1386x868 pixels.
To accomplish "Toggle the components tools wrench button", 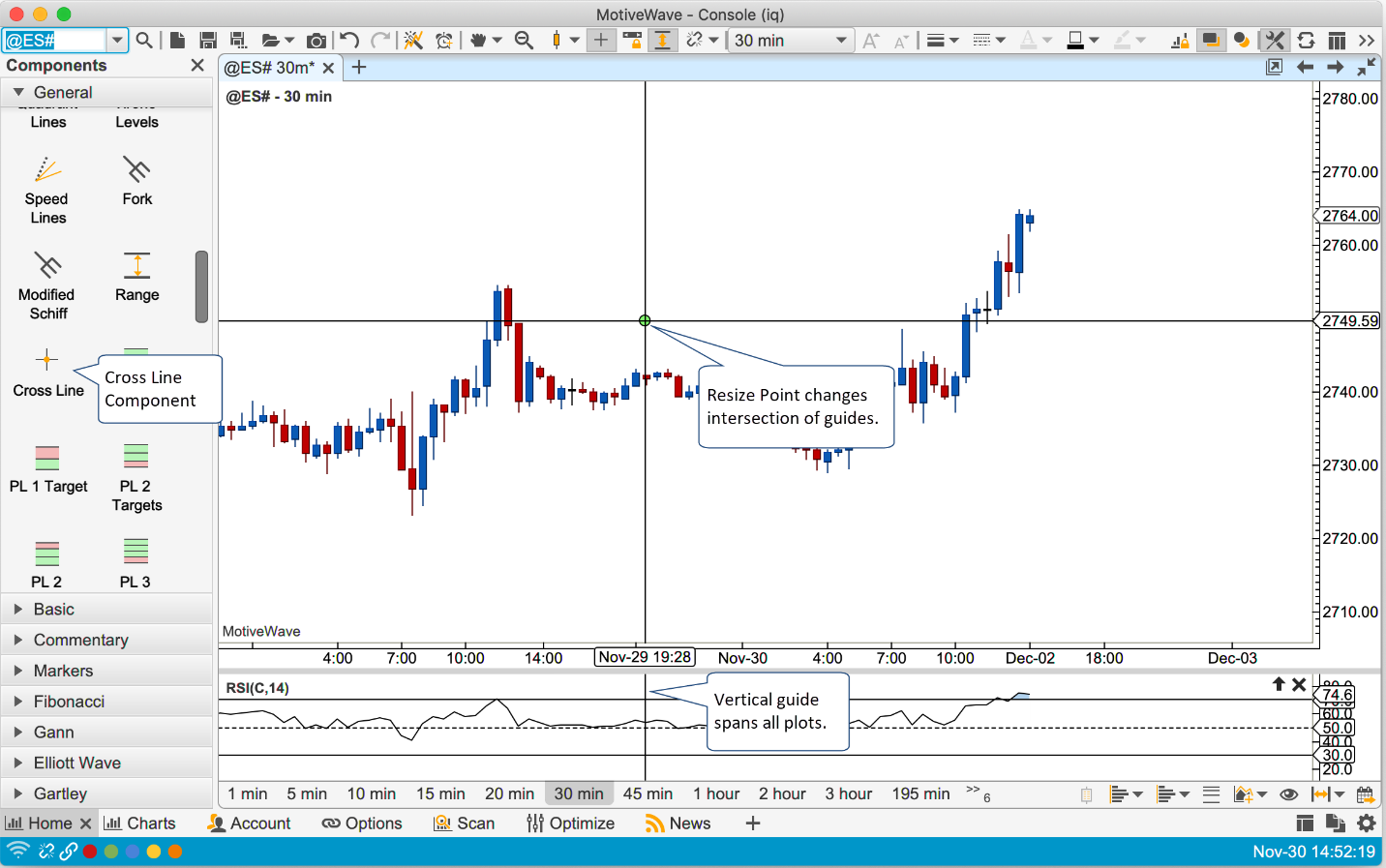I will pos(1275,41).
